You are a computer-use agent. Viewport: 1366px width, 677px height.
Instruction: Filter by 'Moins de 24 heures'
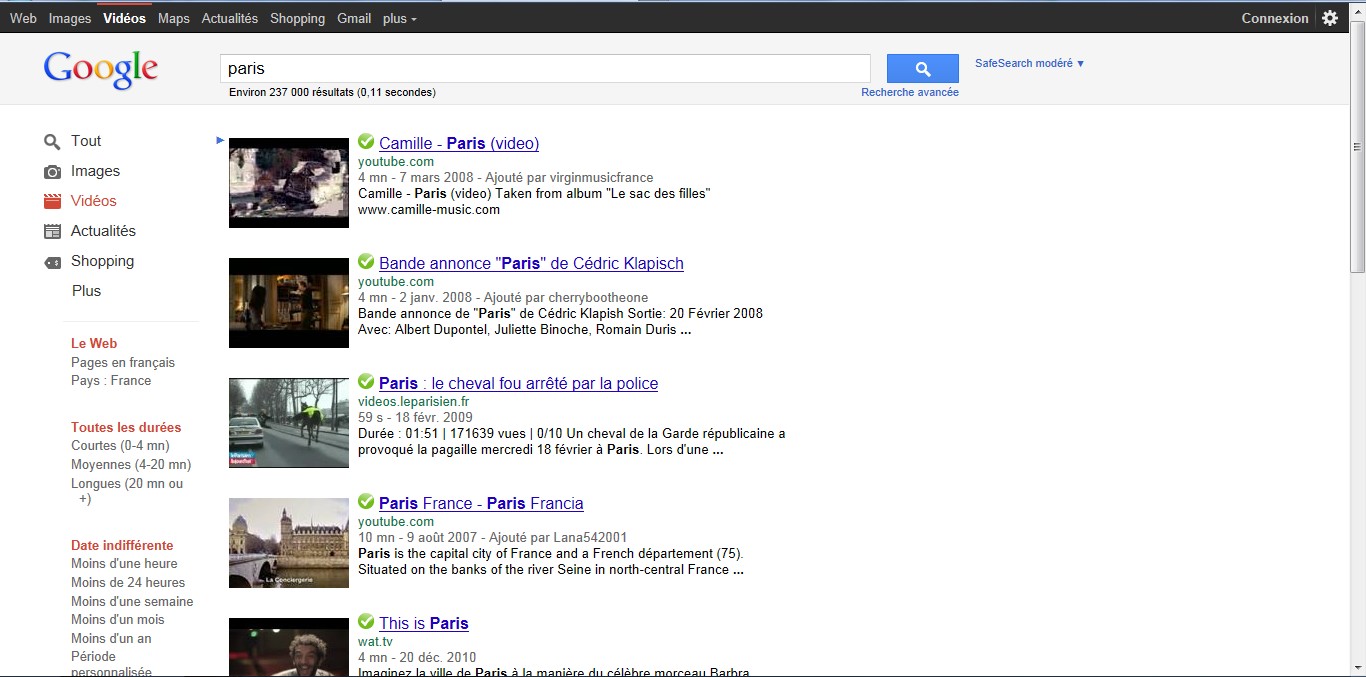click(x=128, y=582)
